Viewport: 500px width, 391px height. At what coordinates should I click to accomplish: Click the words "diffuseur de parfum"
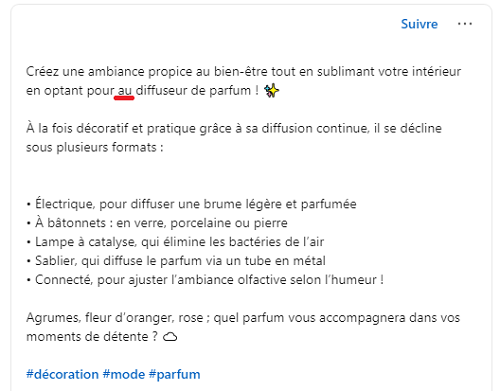[193, 91]
